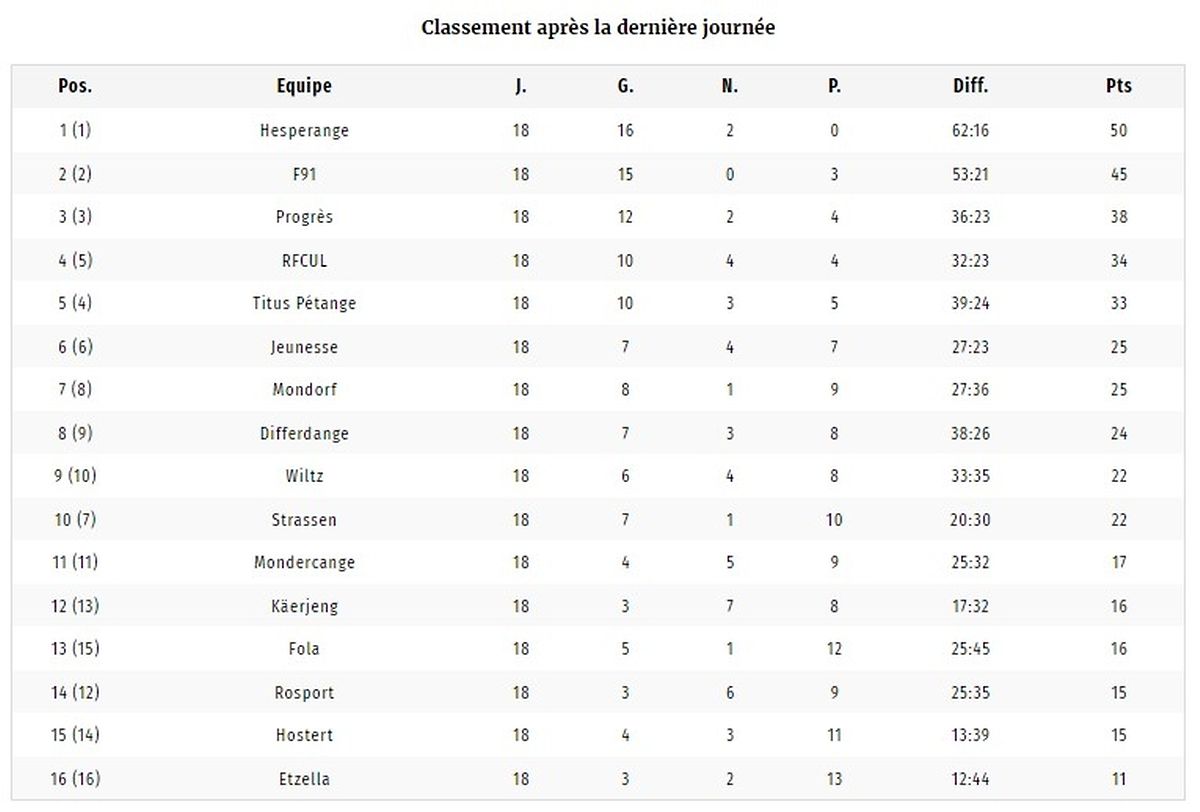Viewport: 1200px width, 812px height.
Task: Select the Etzella team name
Action: pos(304,779)
